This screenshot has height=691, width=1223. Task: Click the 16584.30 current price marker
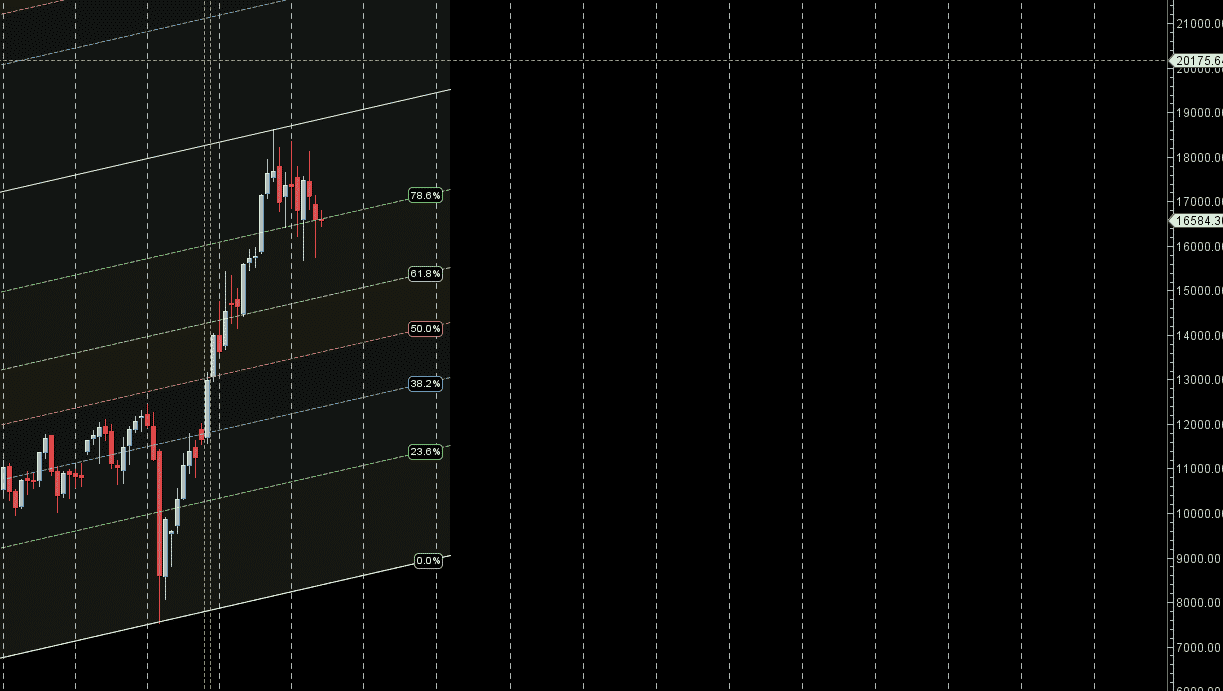[1198, 221]
